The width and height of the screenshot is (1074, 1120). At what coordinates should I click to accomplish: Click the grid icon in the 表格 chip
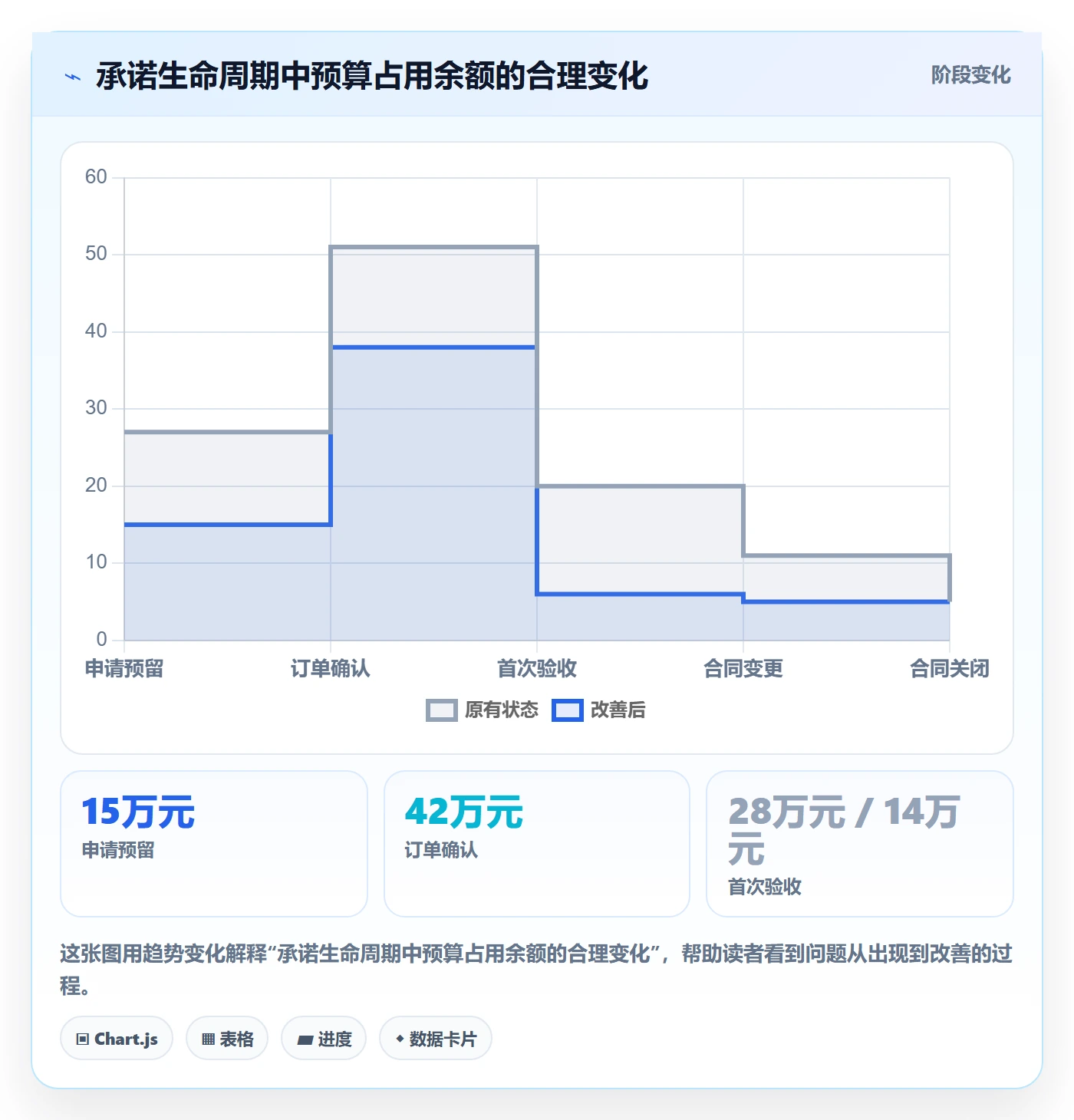click(x=208, y=1039)
